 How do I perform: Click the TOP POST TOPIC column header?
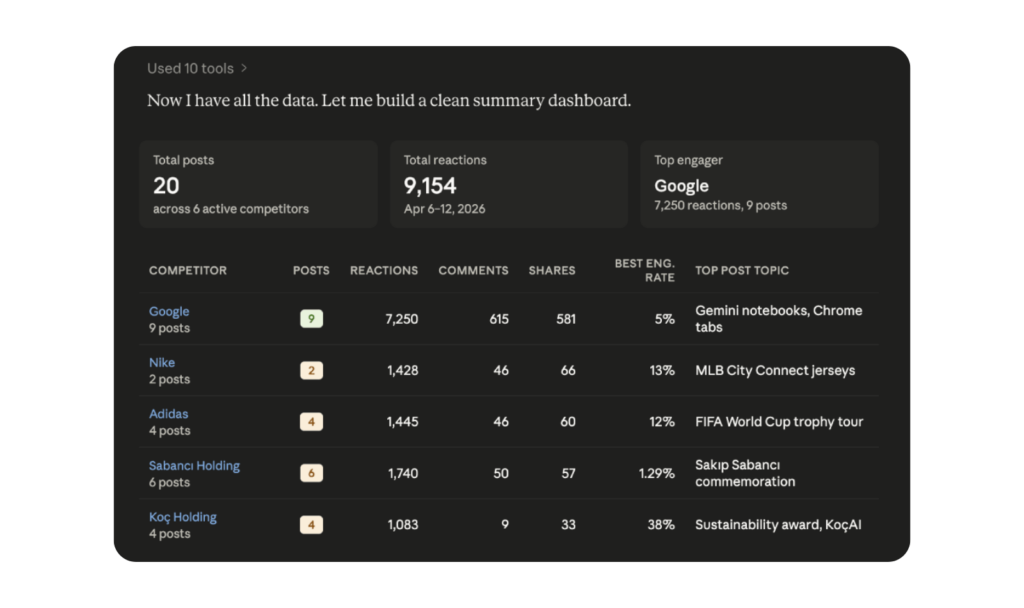coord(742,270)
